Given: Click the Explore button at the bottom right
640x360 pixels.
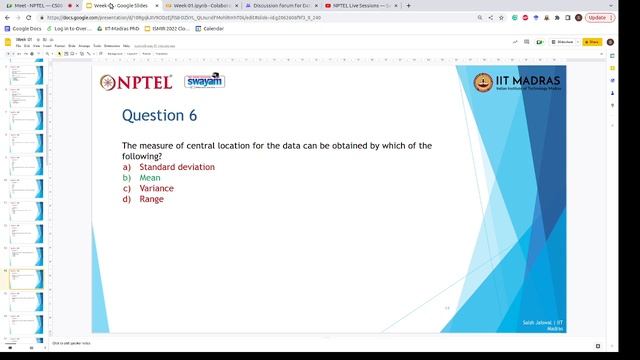Looking at the screenshot, I should 598,346.
